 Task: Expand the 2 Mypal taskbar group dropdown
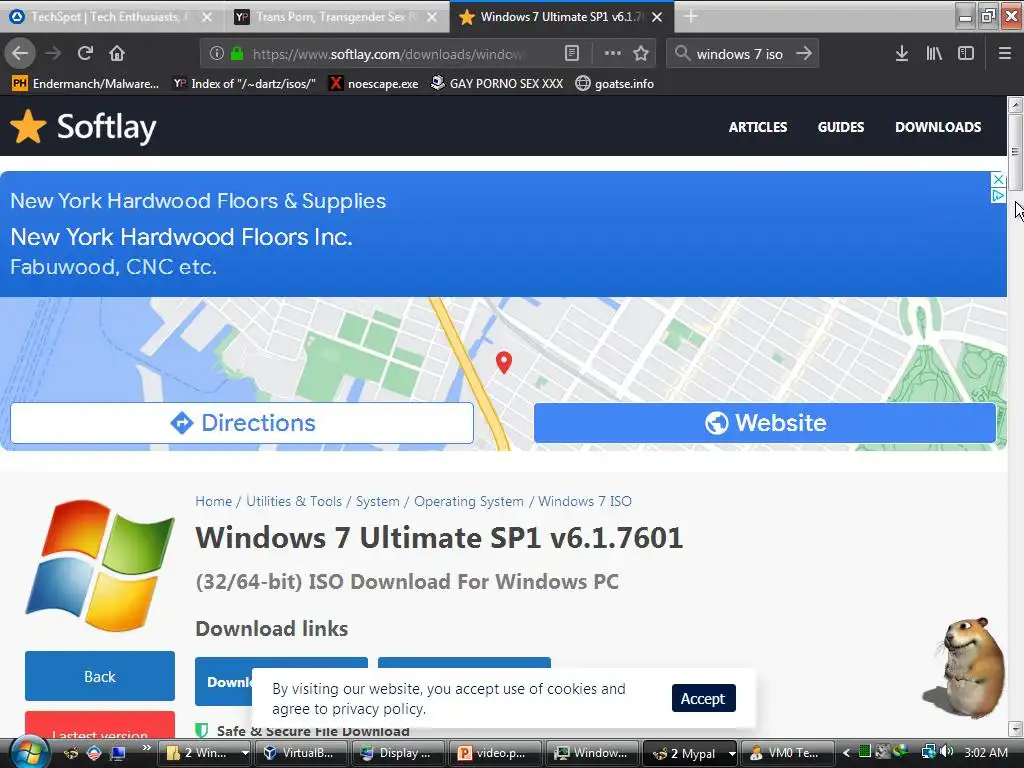tap(731, 753)
